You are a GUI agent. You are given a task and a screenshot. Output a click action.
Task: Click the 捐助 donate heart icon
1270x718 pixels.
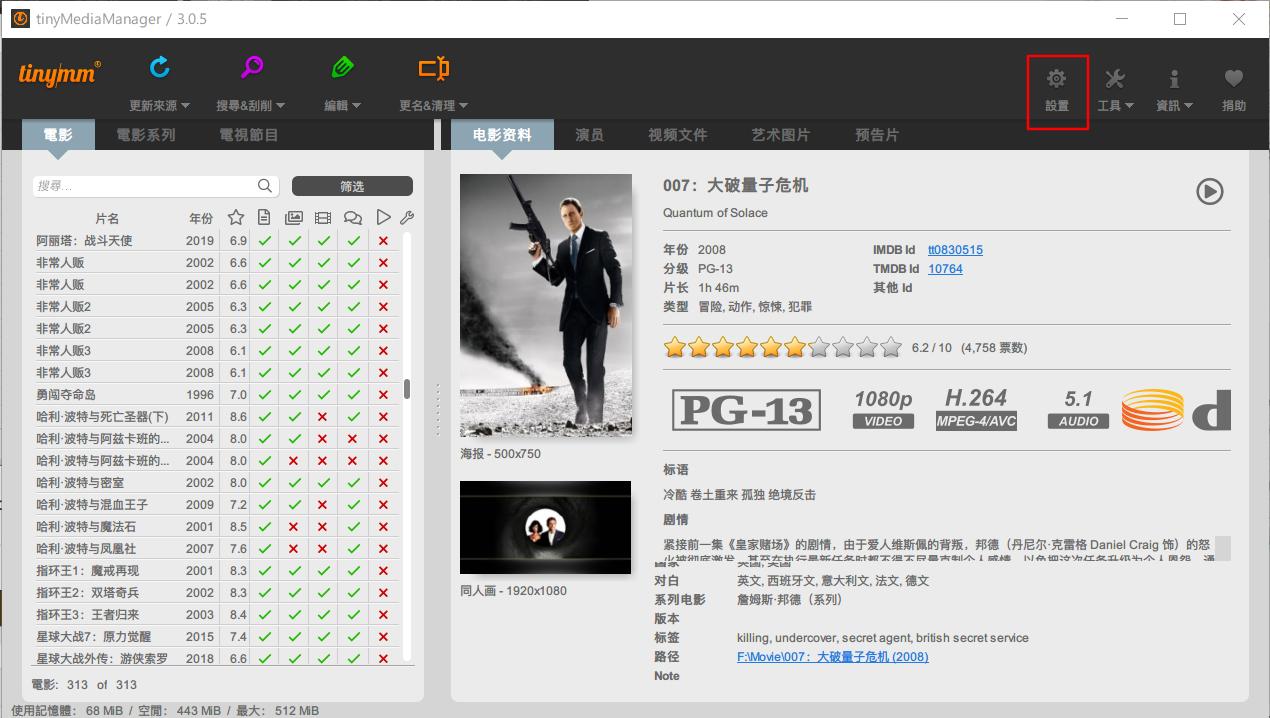click(1233, 76)
